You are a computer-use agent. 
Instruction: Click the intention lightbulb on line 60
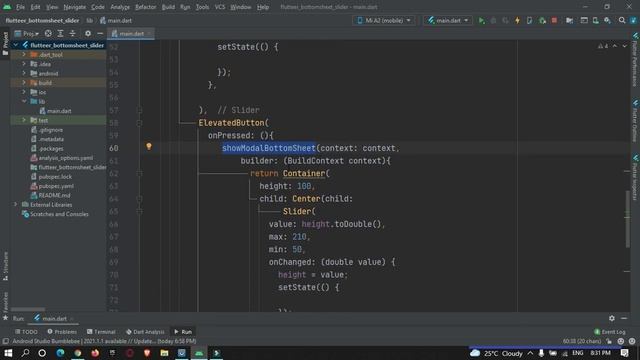149,146
